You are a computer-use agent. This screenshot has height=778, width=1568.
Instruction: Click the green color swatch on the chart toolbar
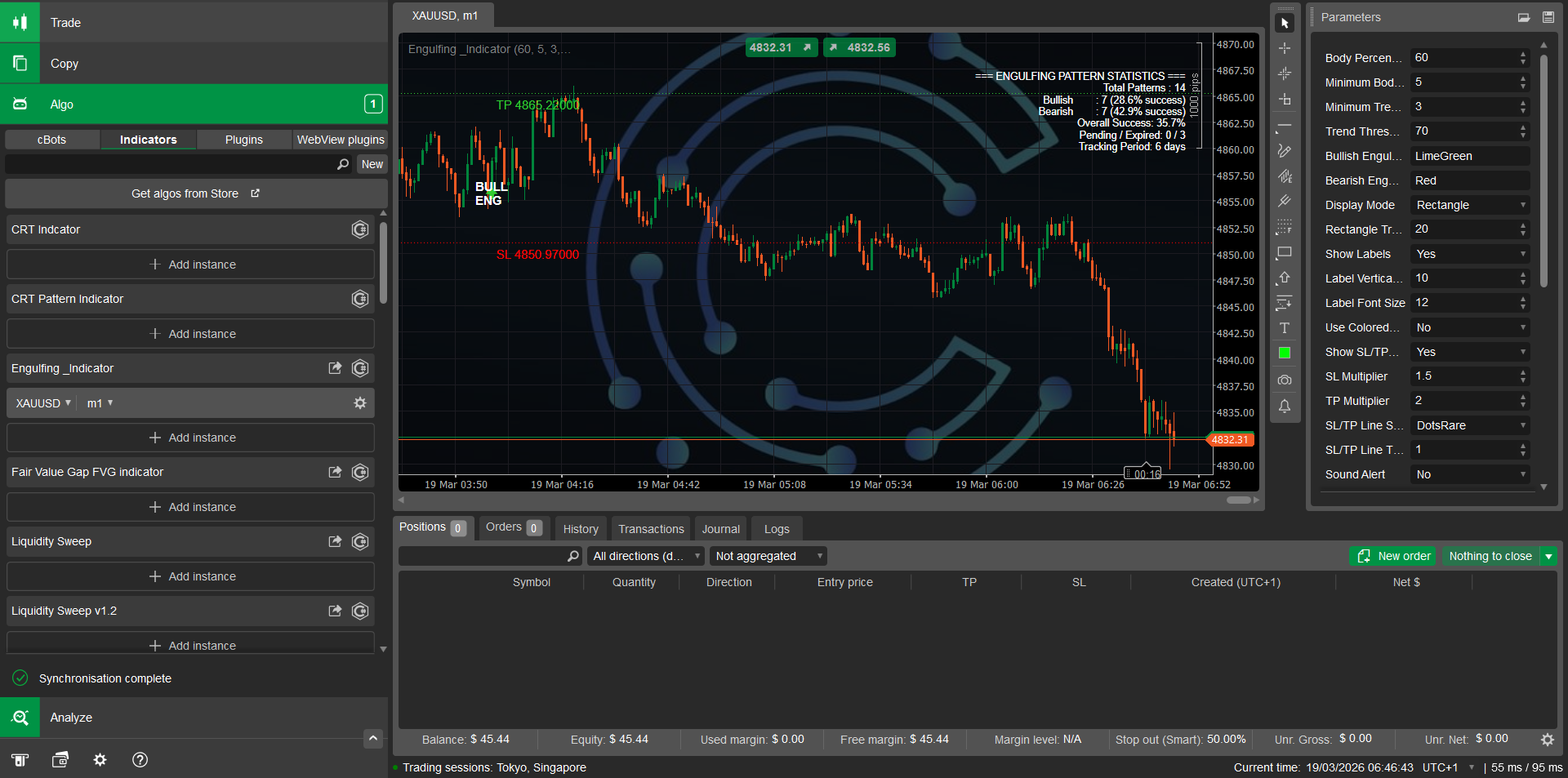[1285, 353]
